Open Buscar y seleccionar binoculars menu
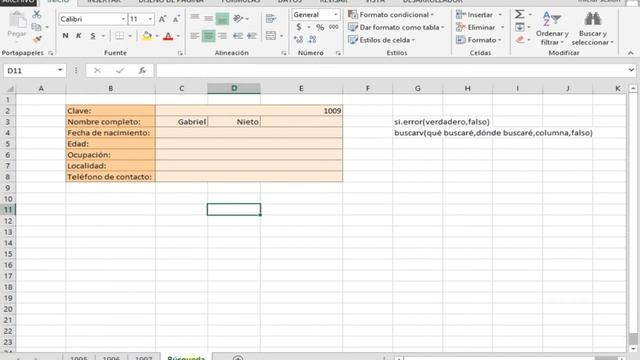The height and width of the screenshot is (360, 640). [x=593, y=29]
